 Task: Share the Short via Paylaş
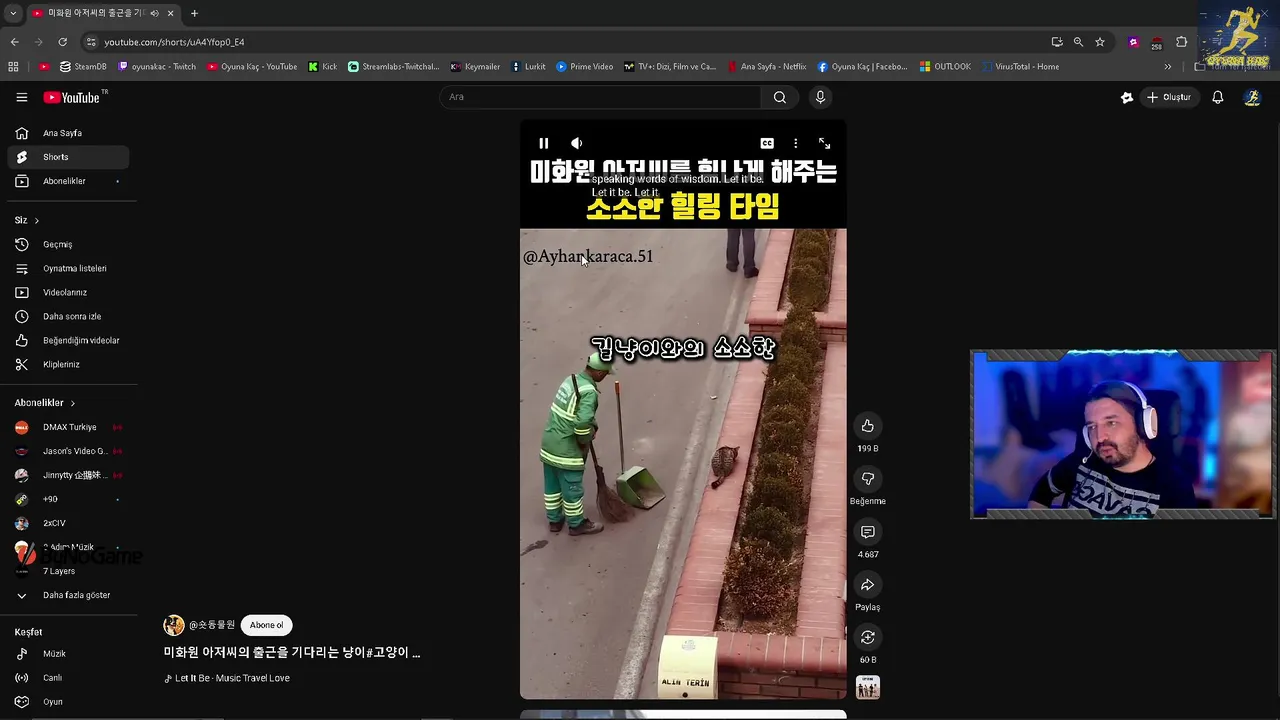[x=867, y=585]
